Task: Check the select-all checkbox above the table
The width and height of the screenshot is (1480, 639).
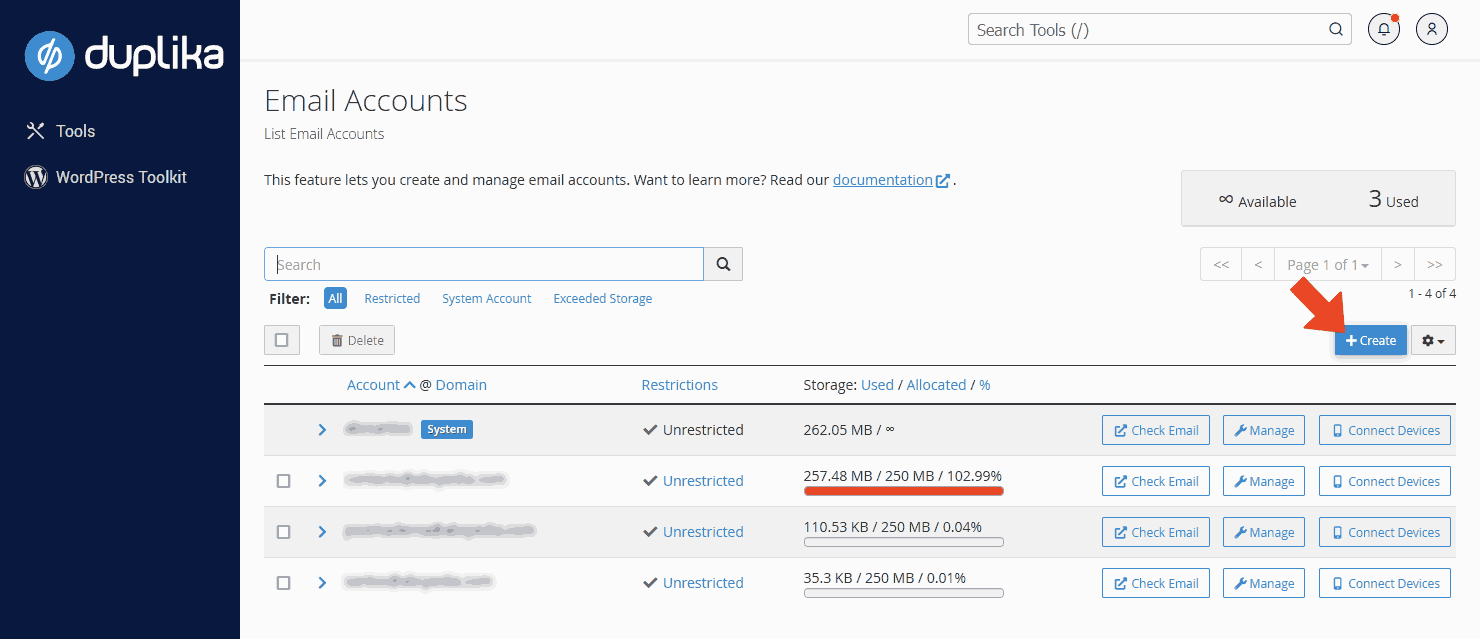Action: click(x=281, y=339)
